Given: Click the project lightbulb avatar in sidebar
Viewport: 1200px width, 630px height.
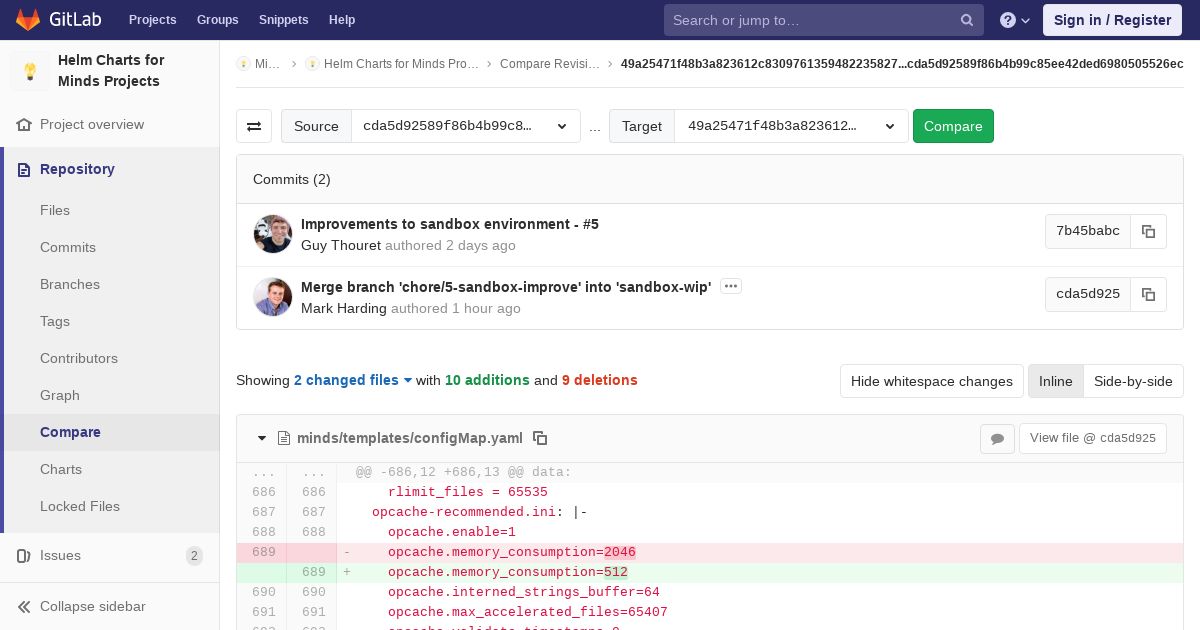Looking at the screenshot, I should (30, 71).
